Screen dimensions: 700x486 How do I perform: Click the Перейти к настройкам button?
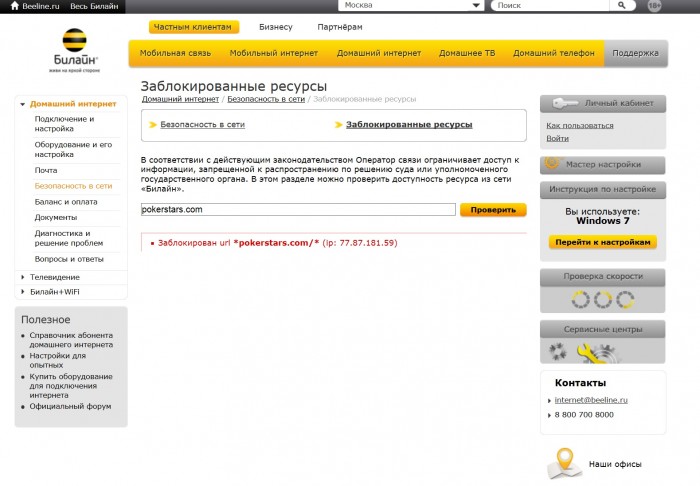603,242
